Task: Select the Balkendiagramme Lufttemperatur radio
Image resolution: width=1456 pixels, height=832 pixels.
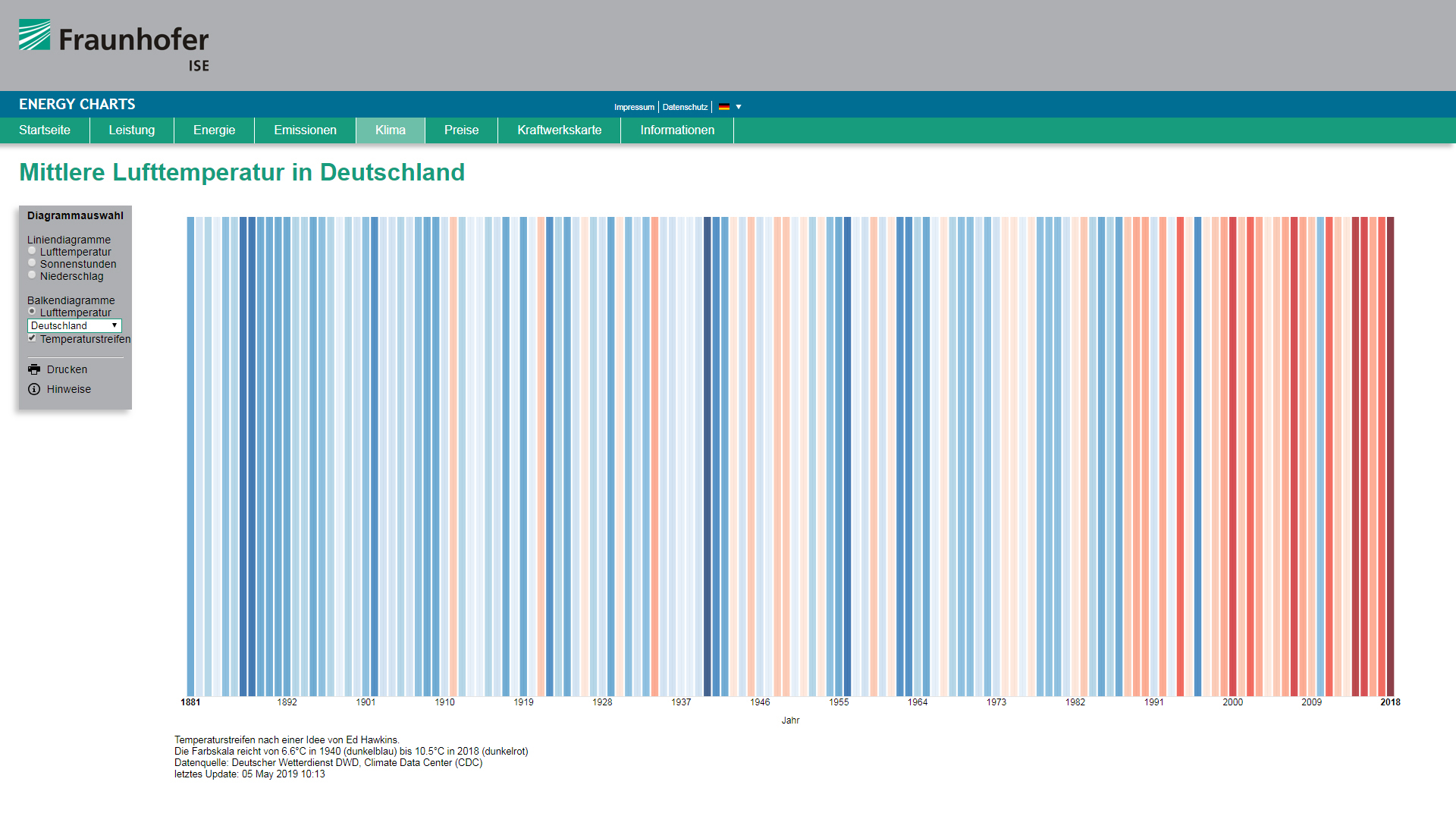Action: coord(32,311)
